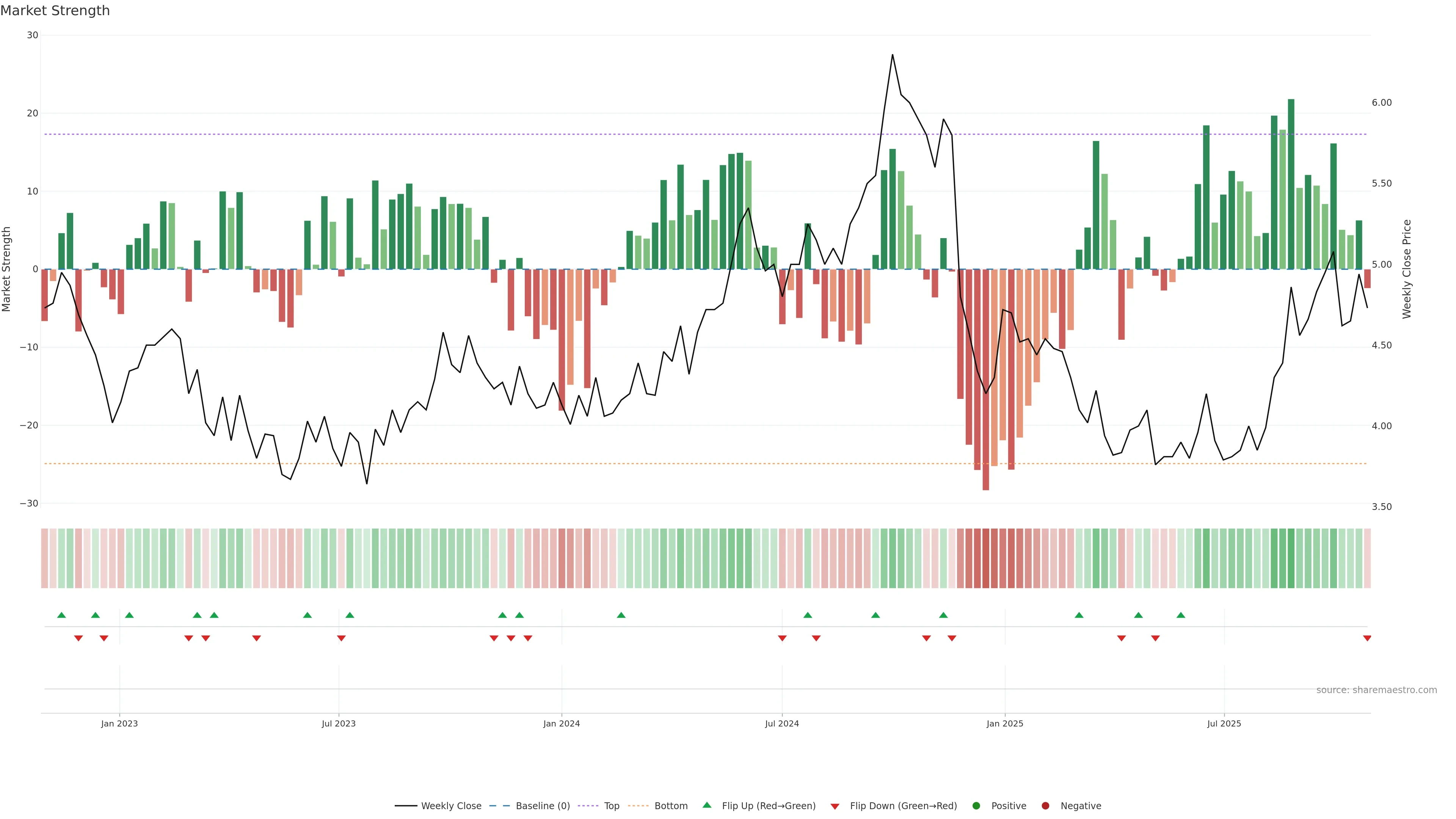Screen dimensions: 1456x819
Task: Click the dark red Negative circle legend icon
Action: [x=1045, y=805]
